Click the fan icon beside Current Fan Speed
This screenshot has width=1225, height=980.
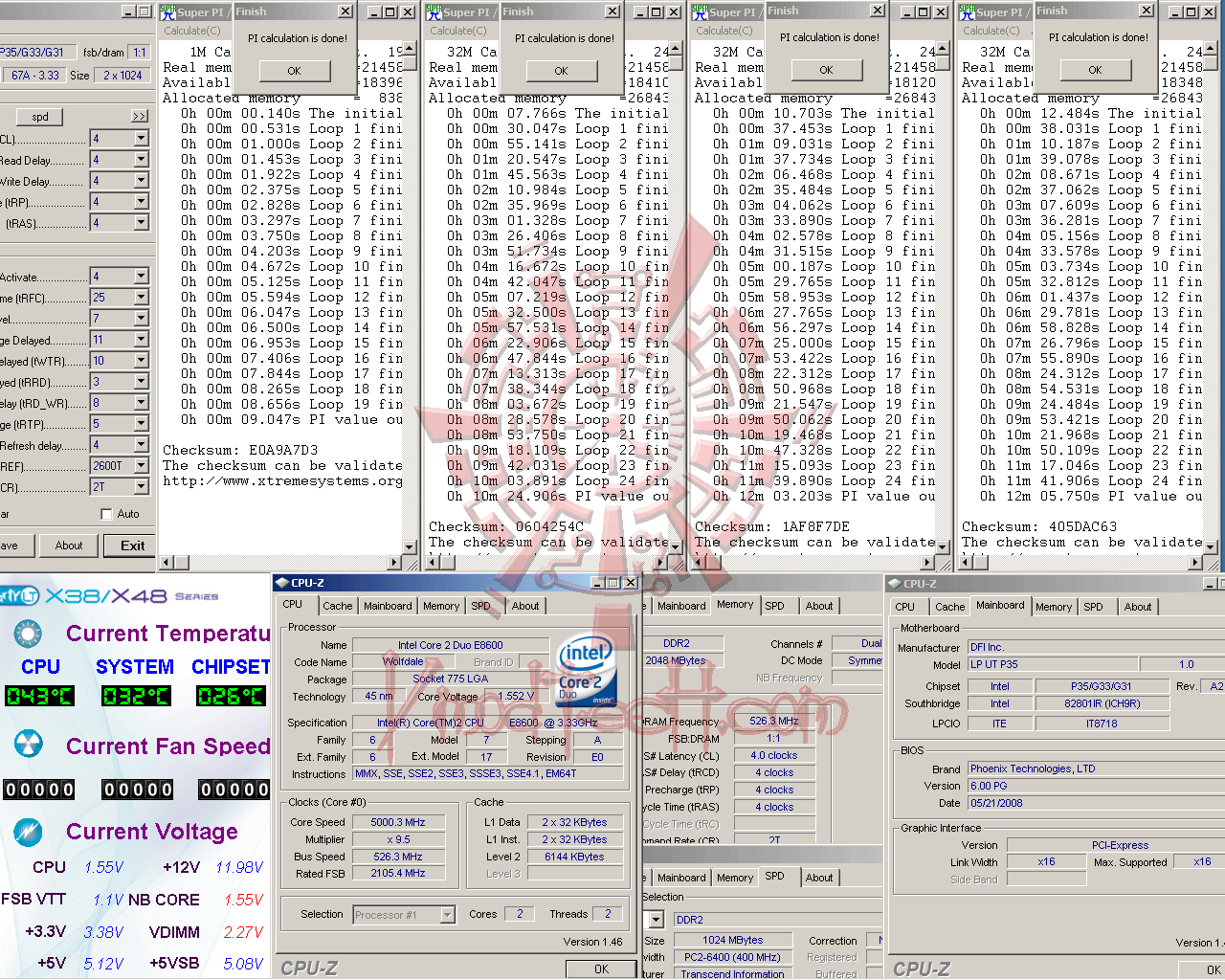[28, 745]
